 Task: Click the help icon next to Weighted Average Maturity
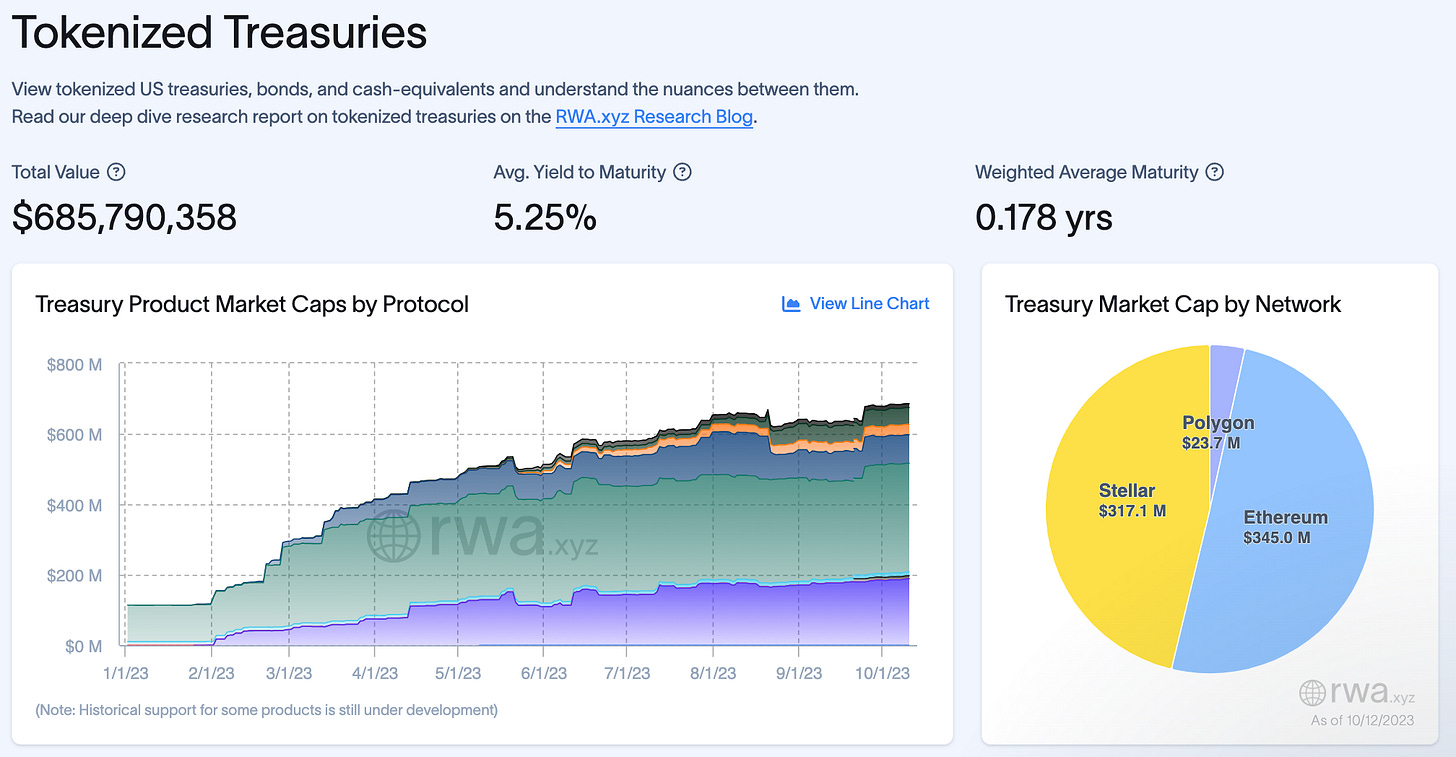[1215, 172]
